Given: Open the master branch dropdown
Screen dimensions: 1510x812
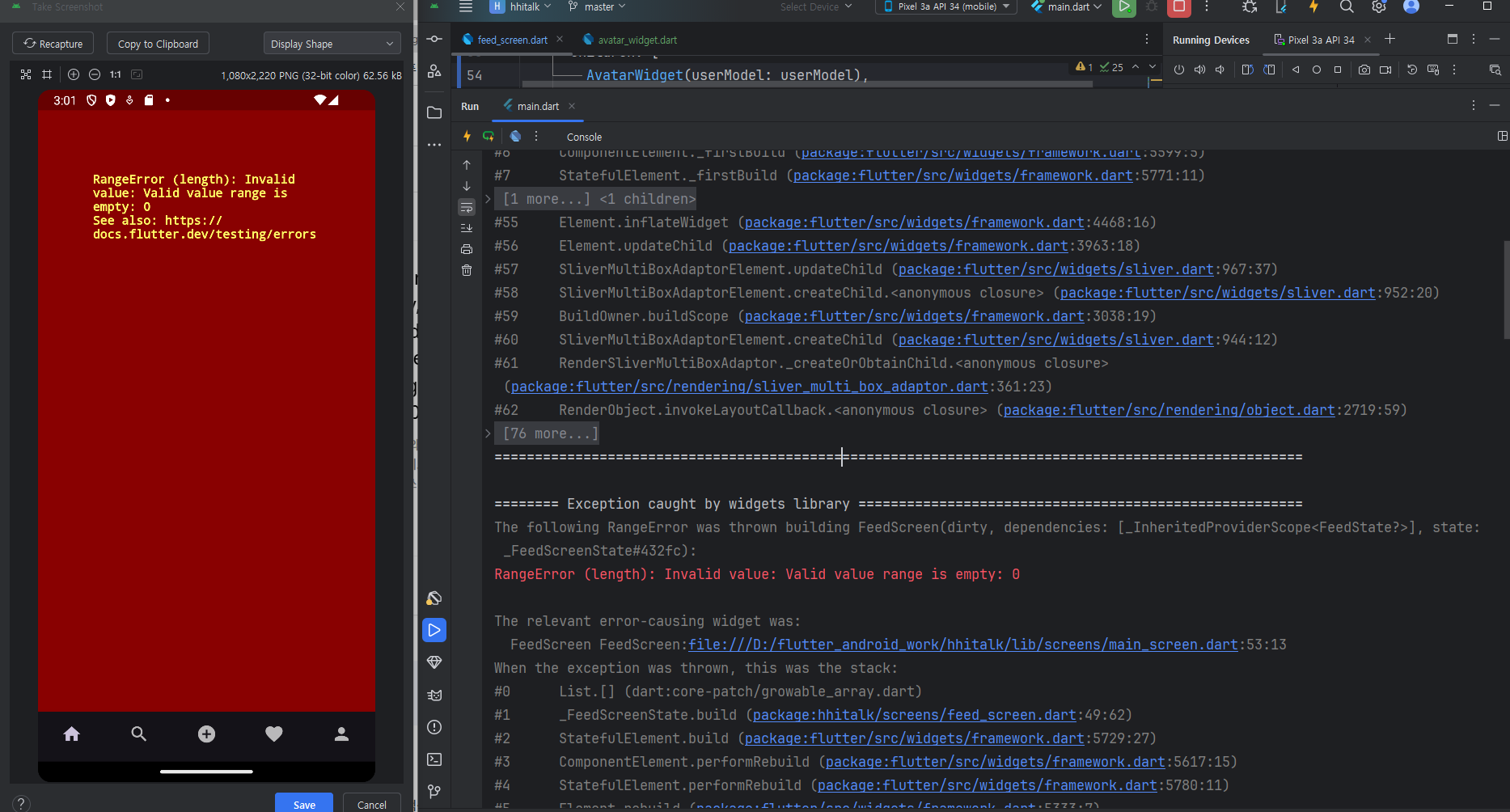Looking at the screenshot, I should (x=597, y=6).
